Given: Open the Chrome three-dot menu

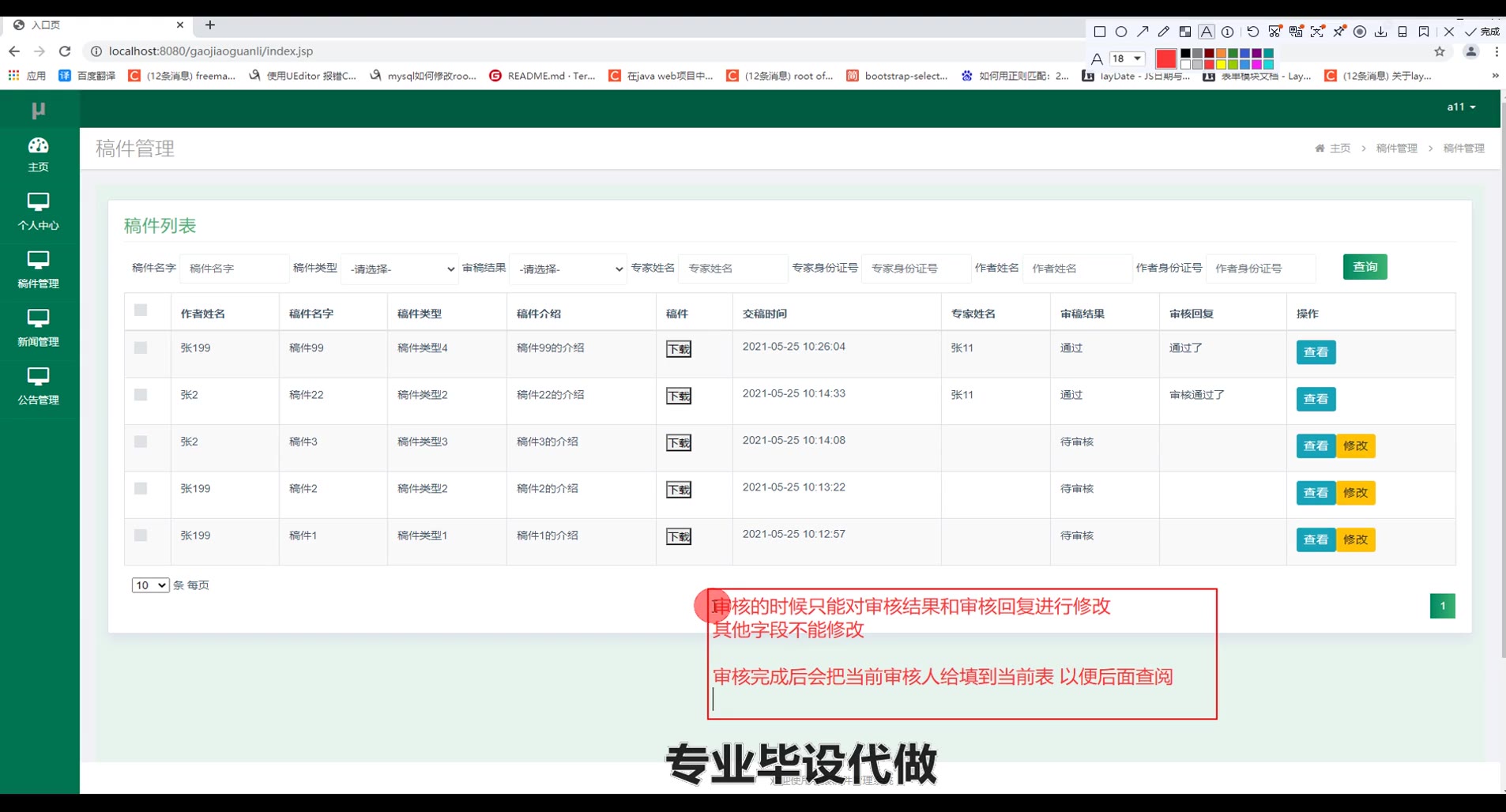Looking at the screenshot, I should point(1497,52).
